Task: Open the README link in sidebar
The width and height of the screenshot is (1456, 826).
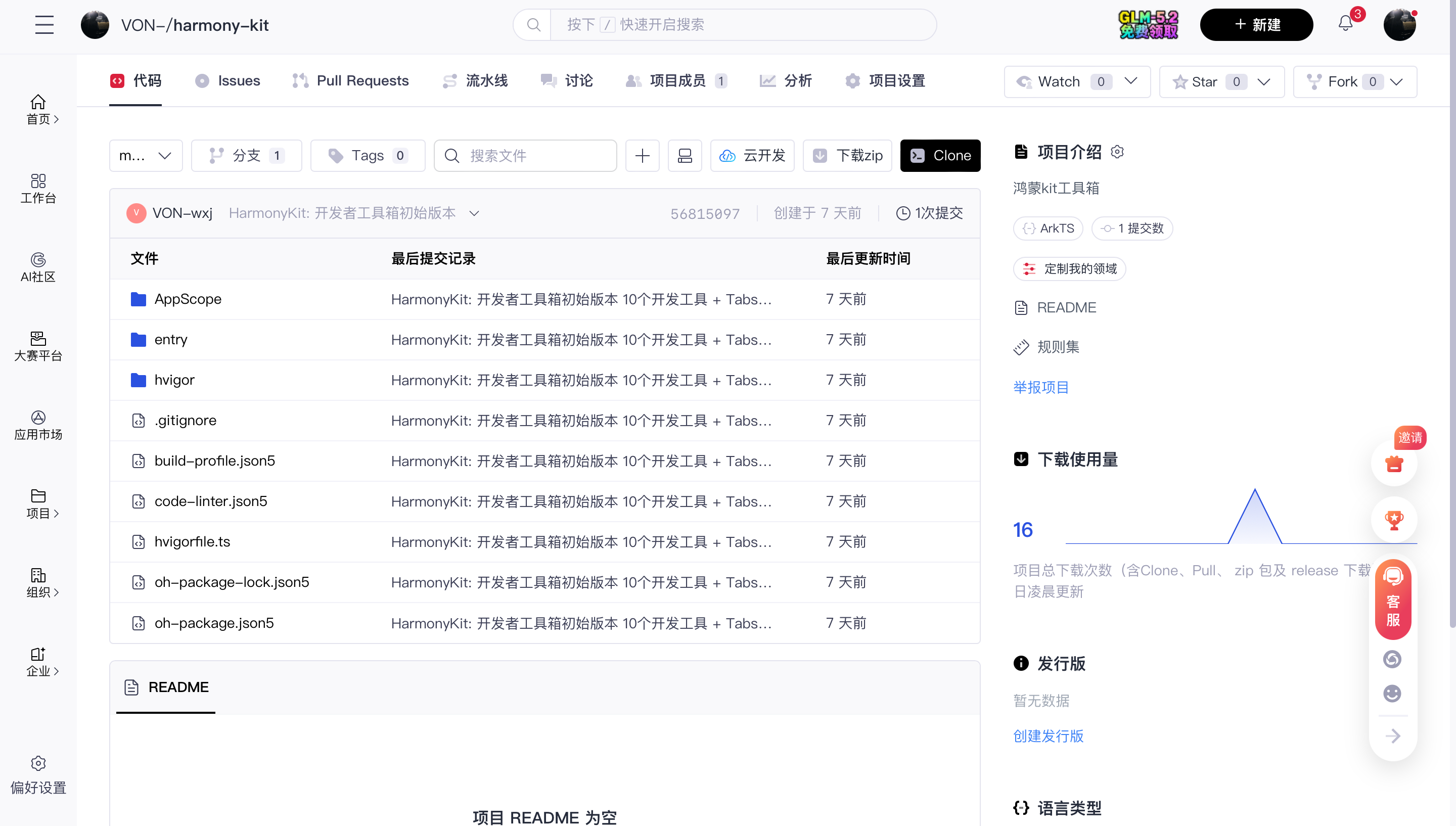Action: (x=1056, y=307)
